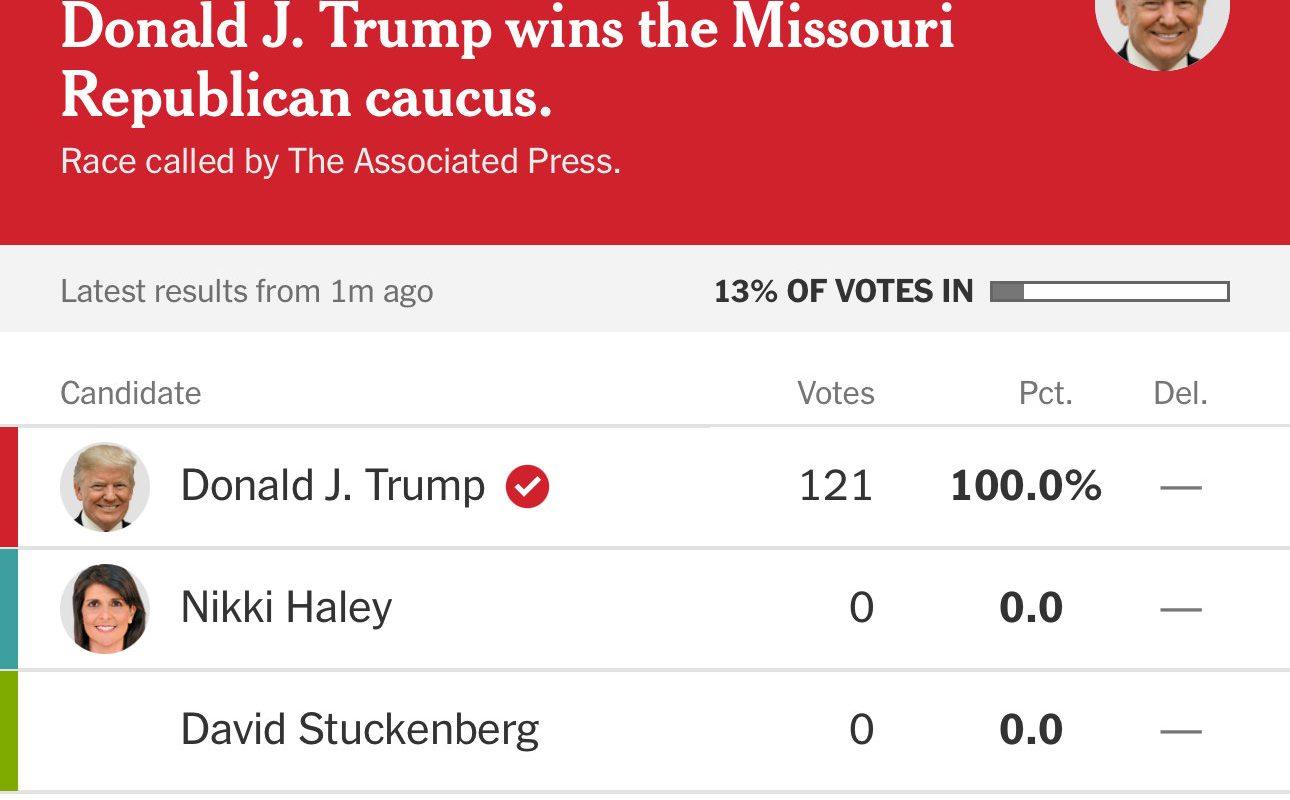Click the Pct. column header

pos(1045,393)
